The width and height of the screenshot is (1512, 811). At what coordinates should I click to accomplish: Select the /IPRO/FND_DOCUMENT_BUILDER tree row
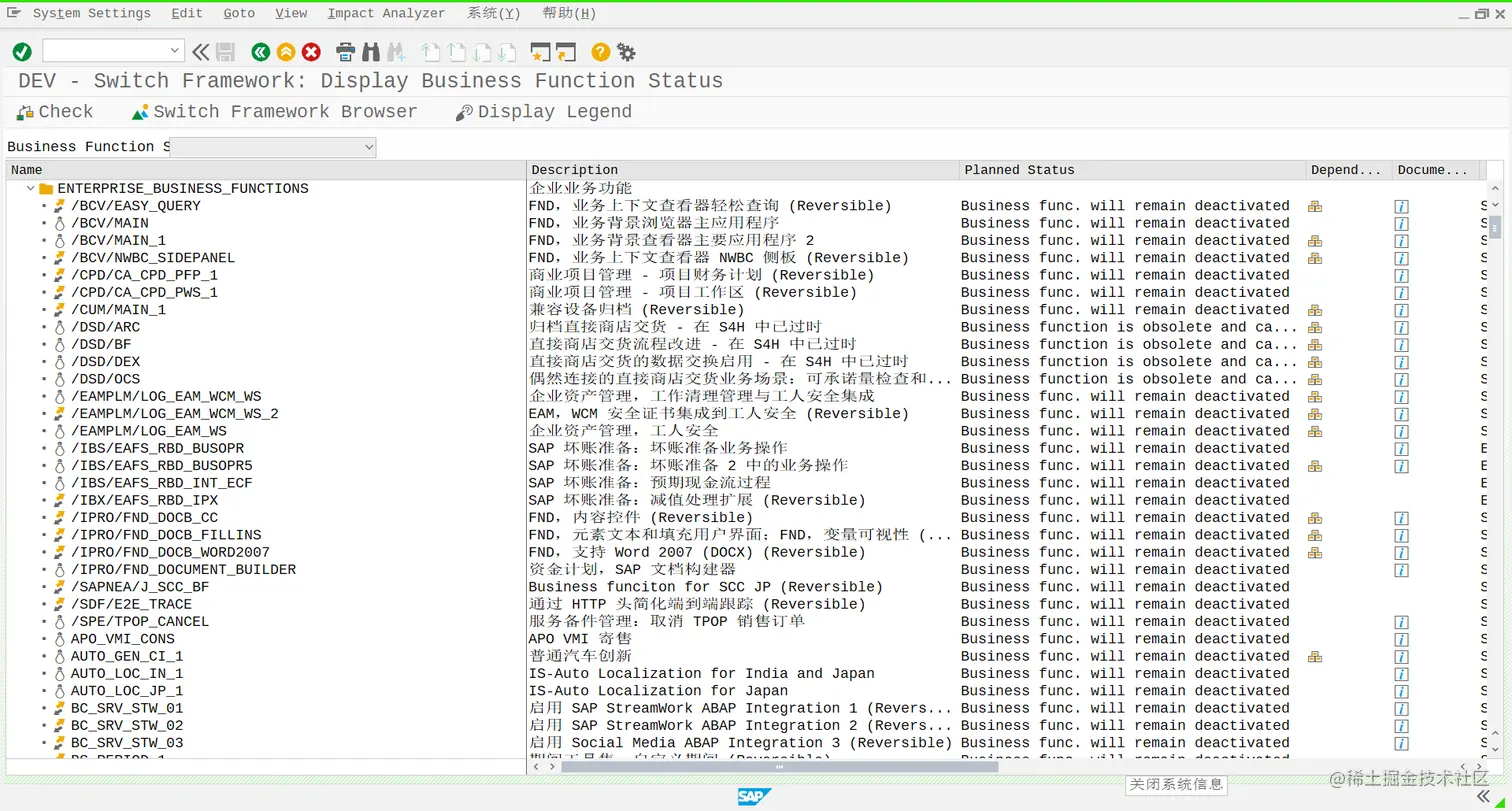coord(183,570)
